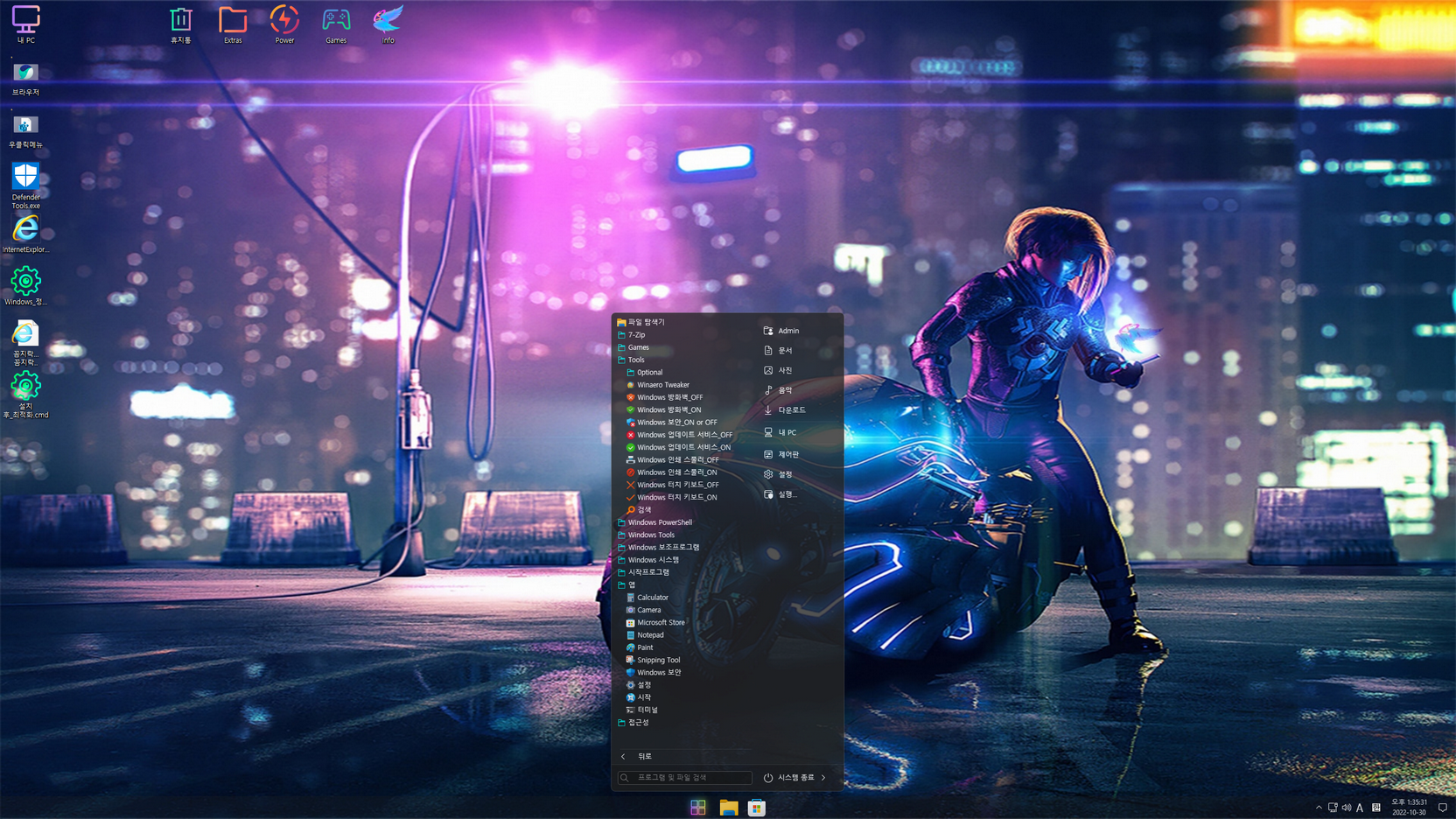
Task: Show hidden tray icons chevron
Action: [x=1319, y=808]
